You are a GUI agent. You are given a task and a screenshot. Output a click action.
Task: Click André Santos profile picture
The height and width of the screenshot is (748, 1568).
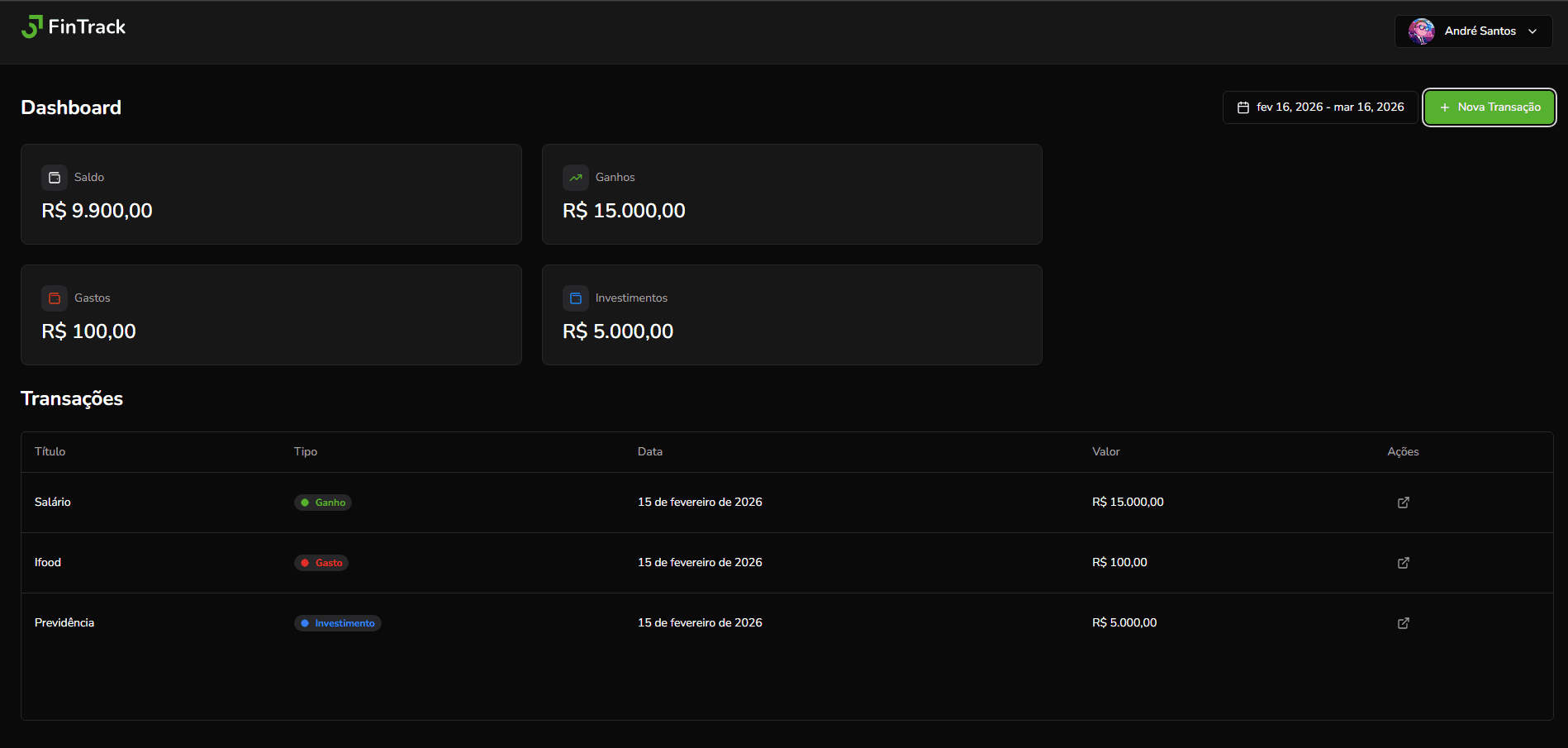pyautogui.click(x=1422, y=31)
